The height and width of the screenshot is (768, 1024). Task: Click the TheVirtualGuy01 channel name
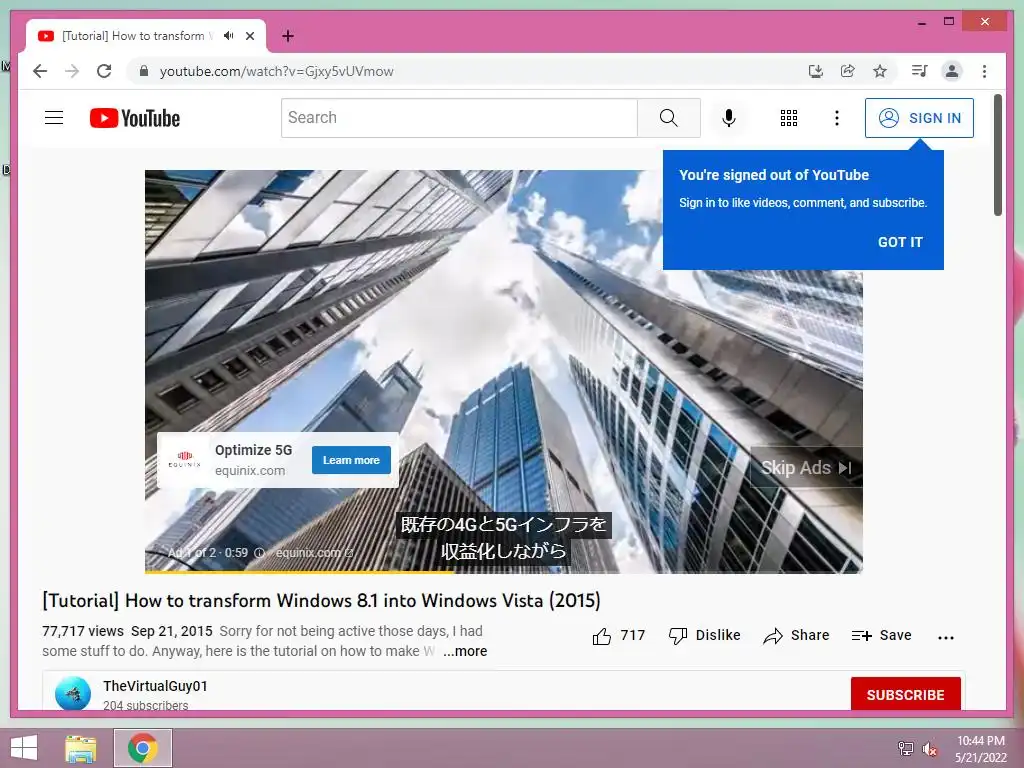click(x=155, y=686)
